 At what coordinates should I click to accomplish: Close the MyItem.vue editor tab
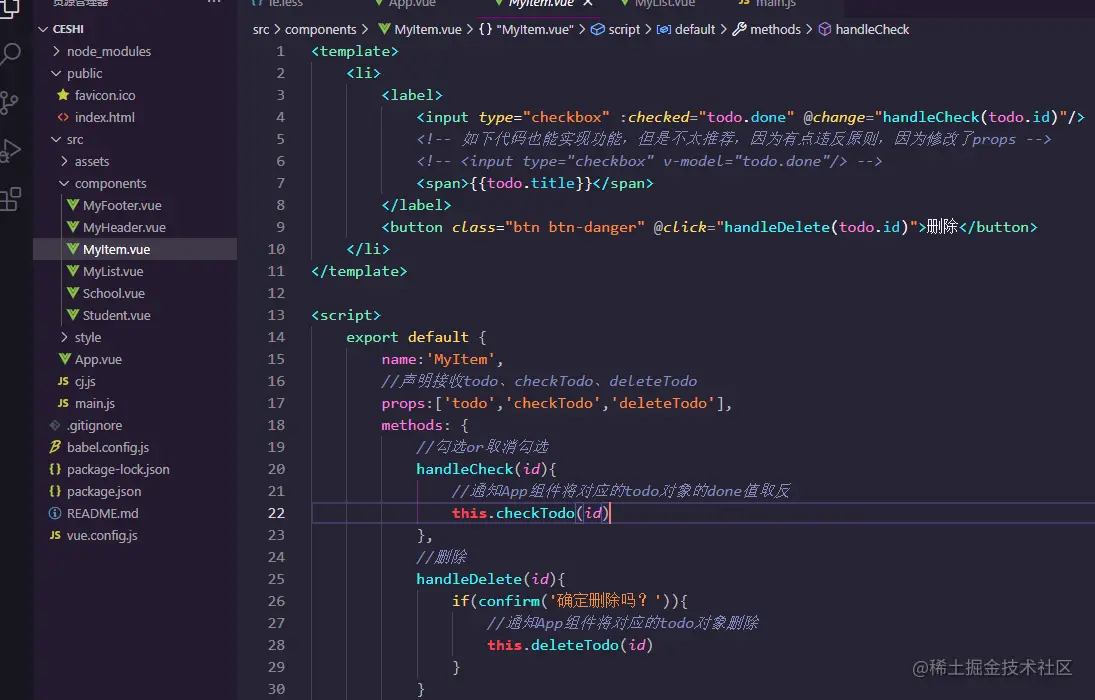[x=588, y=3]
